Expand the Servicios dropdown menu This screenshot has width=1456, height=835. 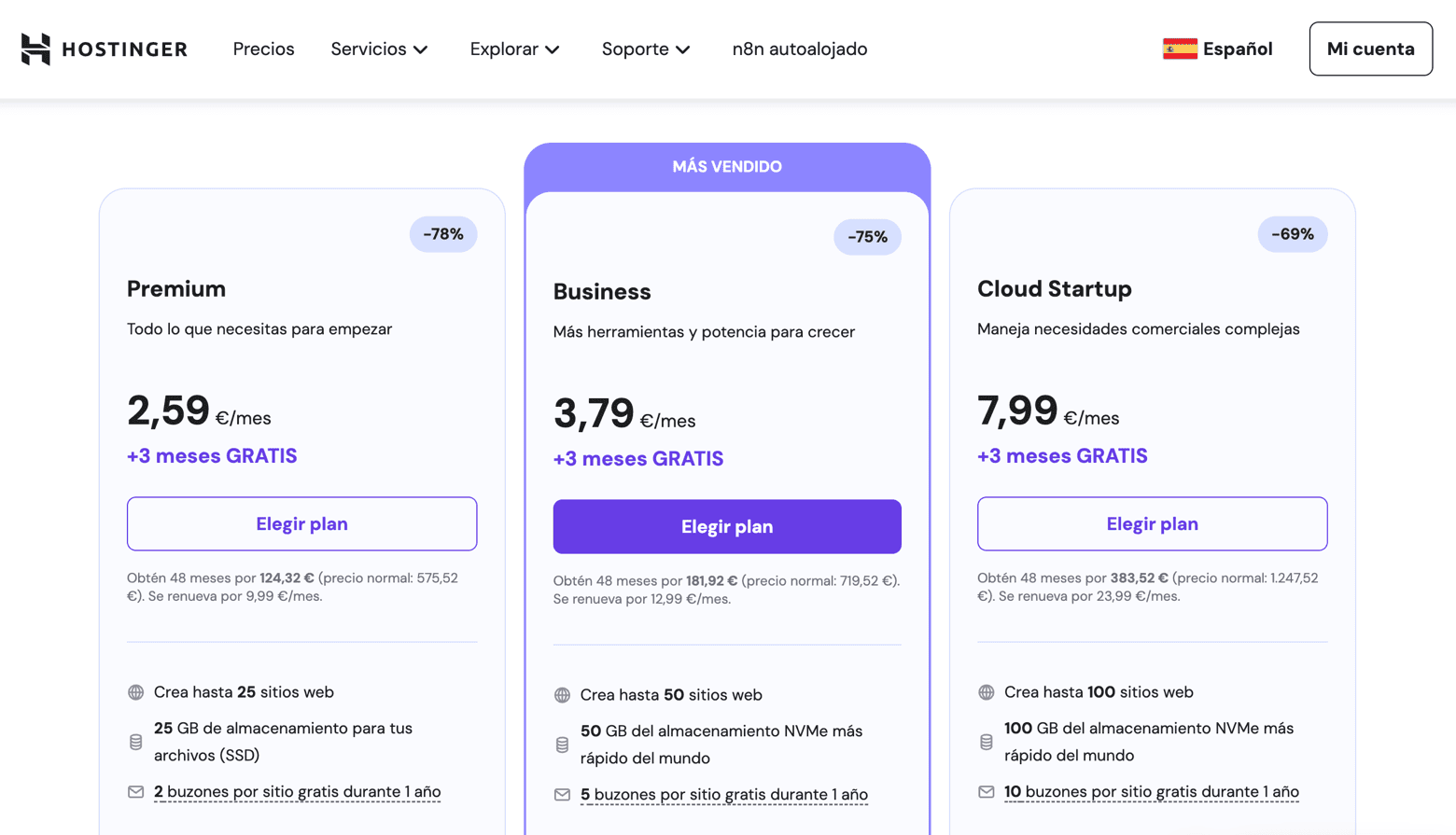click(379, 49)
